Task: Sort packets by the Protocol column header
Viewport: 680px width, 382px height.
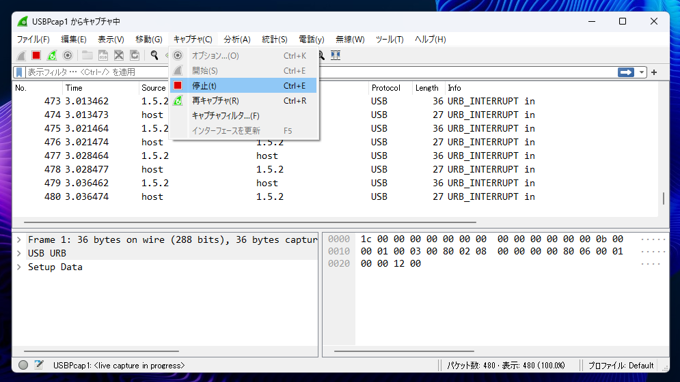Action: [x=390, y=88]
